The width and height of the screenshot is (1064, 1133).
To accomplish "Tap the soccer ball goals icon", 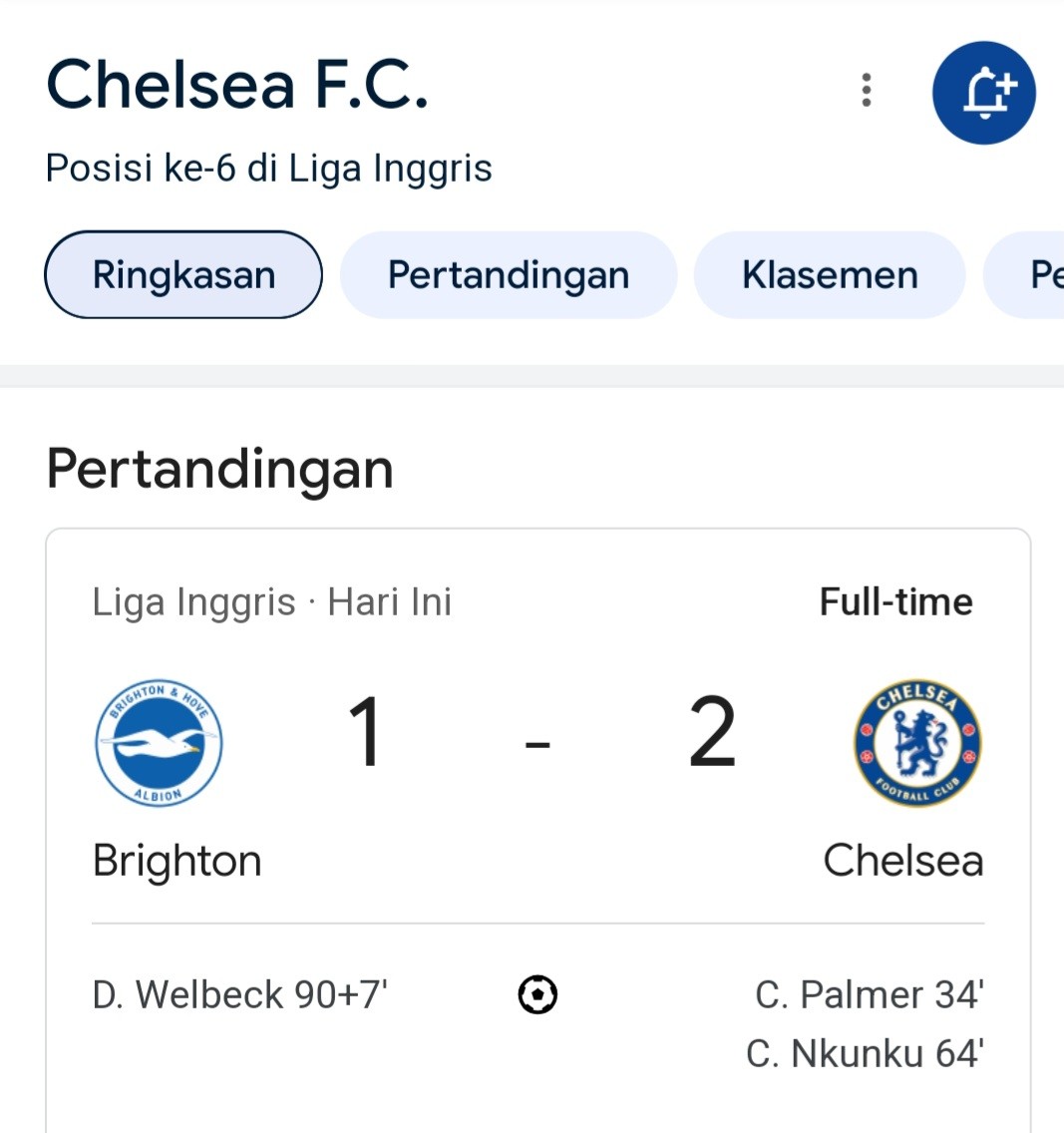I will tap(537, 995).
